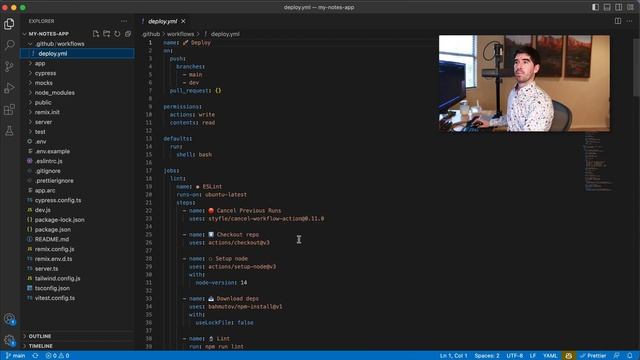Open the Explorer view in activity bar
This screenshot has width=640, height=360.
pyautogui.click(x=9, y=24)
